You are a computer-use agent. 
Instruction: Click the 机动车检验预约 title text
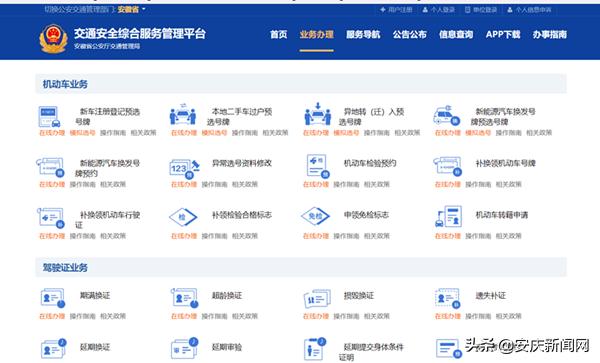(370, 163)
